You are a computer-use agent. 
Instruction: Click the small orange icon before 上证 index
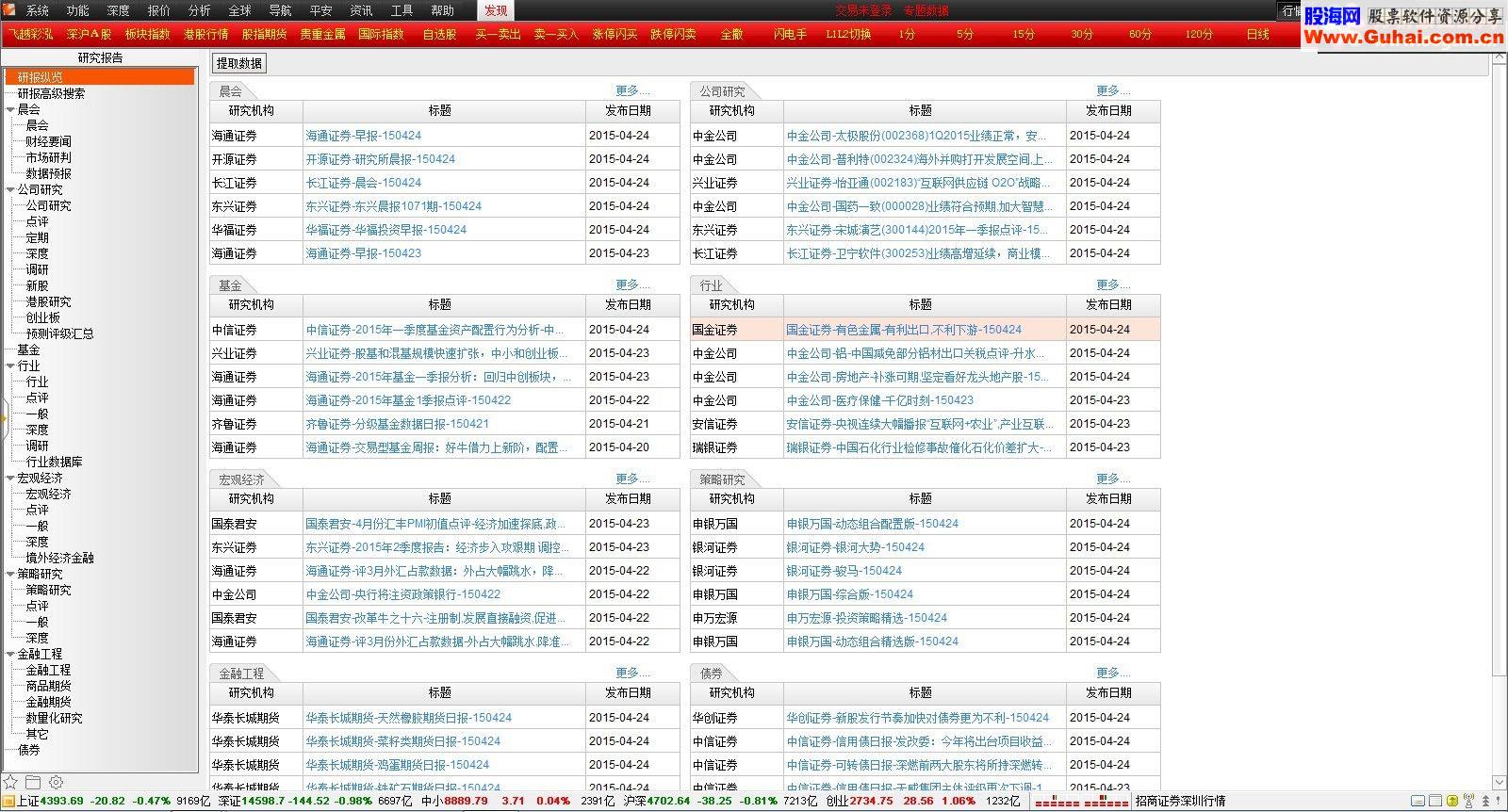click(x=8, y=802)
